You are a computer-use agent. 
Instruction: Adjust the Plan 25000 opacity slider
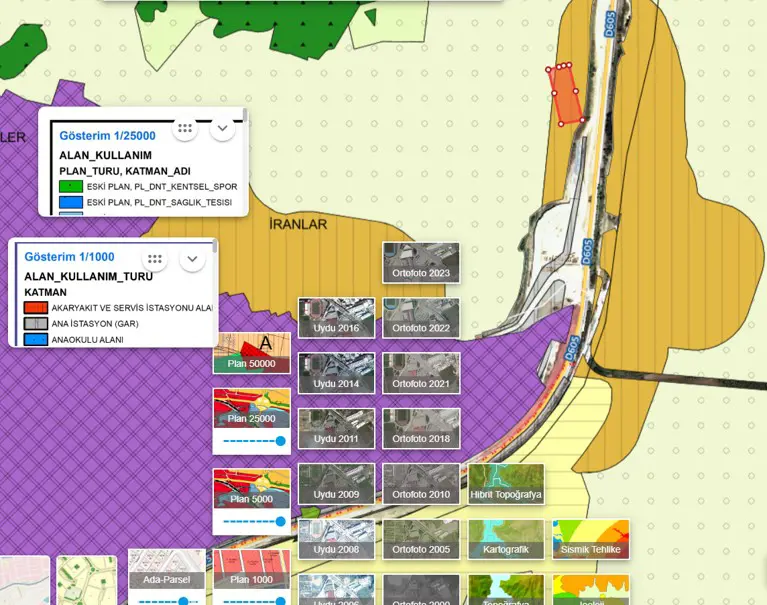(254, 441)
